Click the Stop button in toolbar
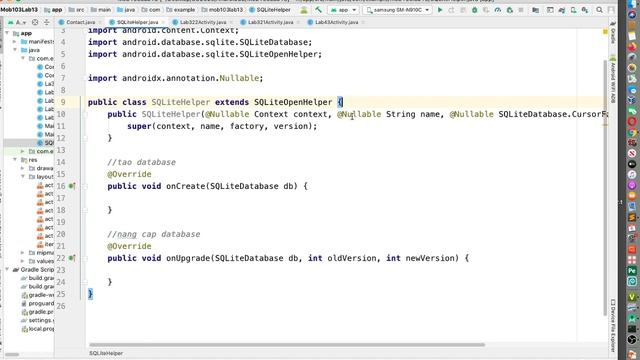This screenshot has width=640, height=360. coord(521,10)
